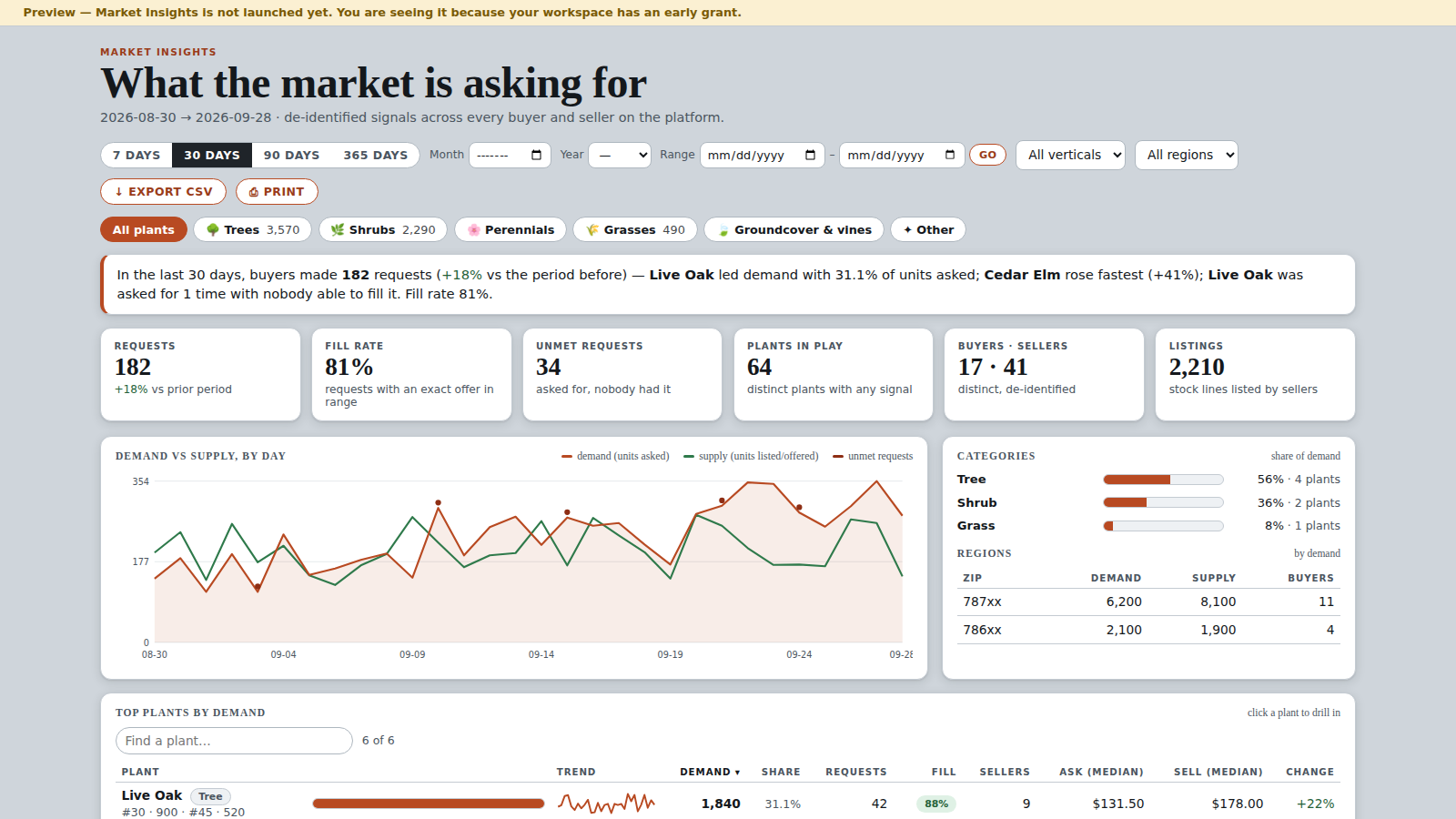This screenshot has height=819, width=1456.
Task: Click the Range end date text
Action: coord(885,156)
